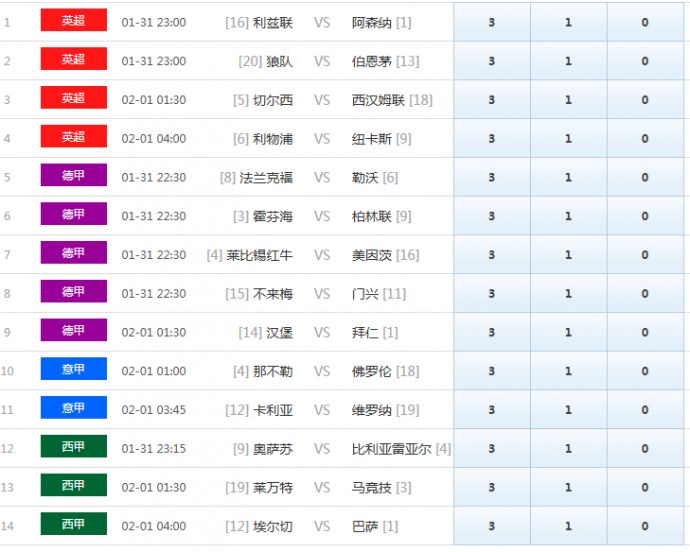Toggle 0 for 莱万特 vs 马竞技
690x552 pixels.
coord(645,488)
